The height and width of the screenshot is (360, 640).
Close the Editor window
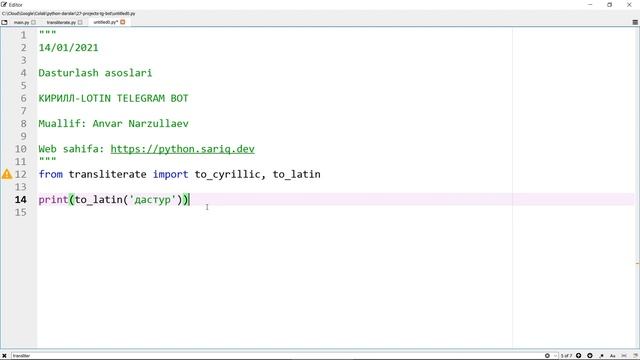(x=629, y=4)
